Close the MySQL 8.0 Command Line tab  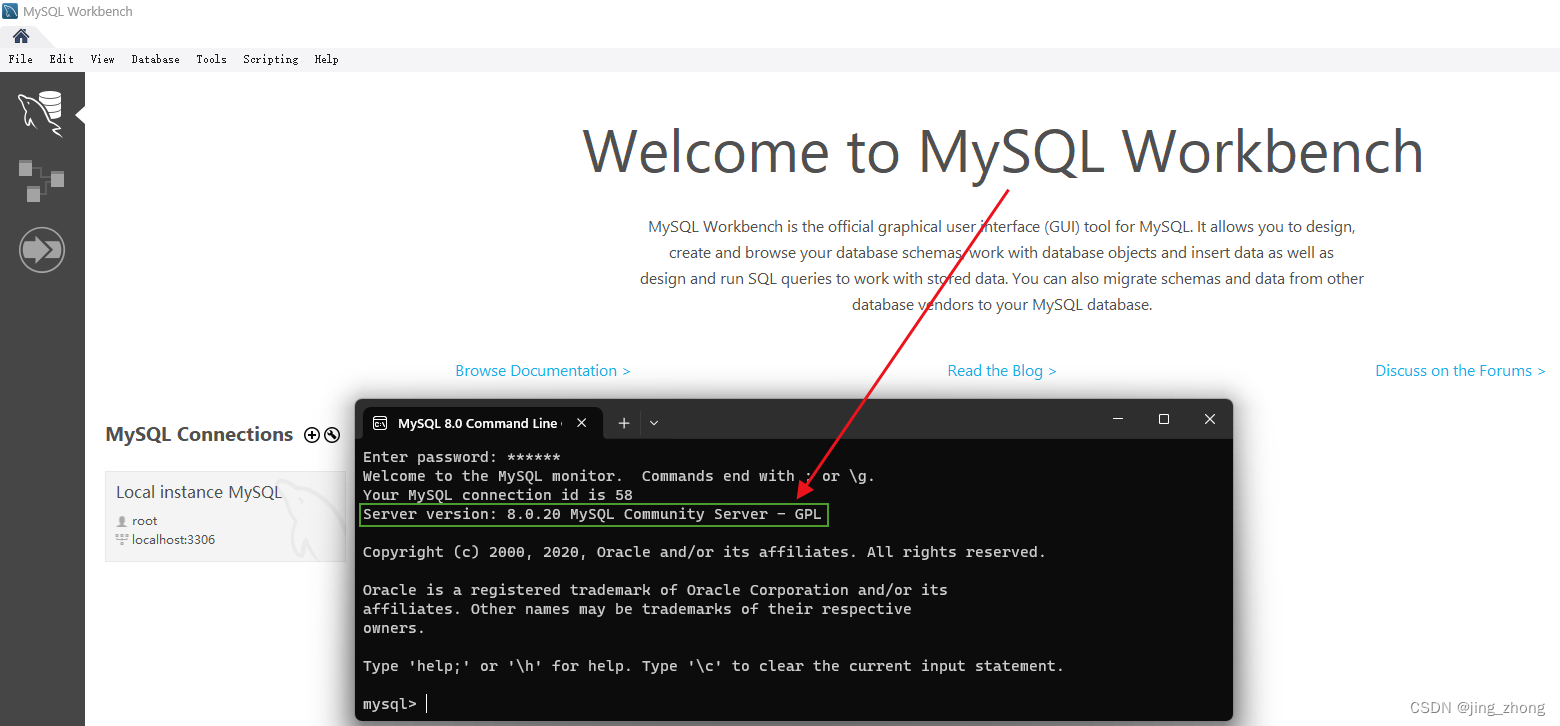(582, 423)
